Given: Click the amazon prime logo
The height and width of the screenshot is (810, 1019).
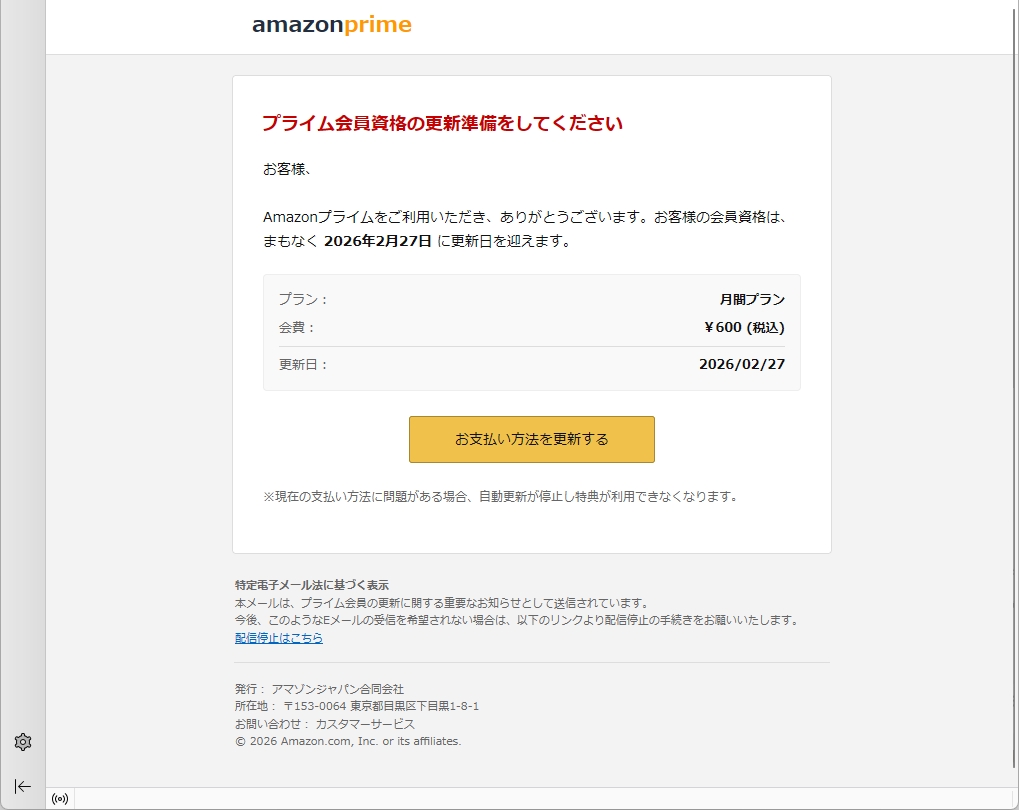Looking at the screenshot, I should [x=331, y=25].
